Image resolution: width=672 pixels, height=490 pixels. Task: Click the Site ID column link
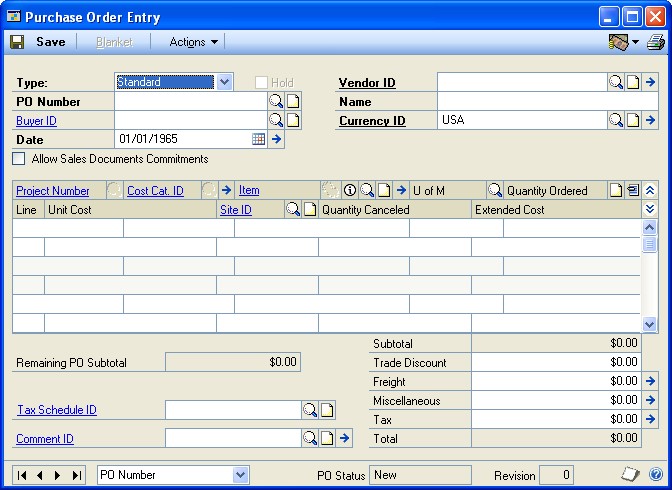point(236,210)
